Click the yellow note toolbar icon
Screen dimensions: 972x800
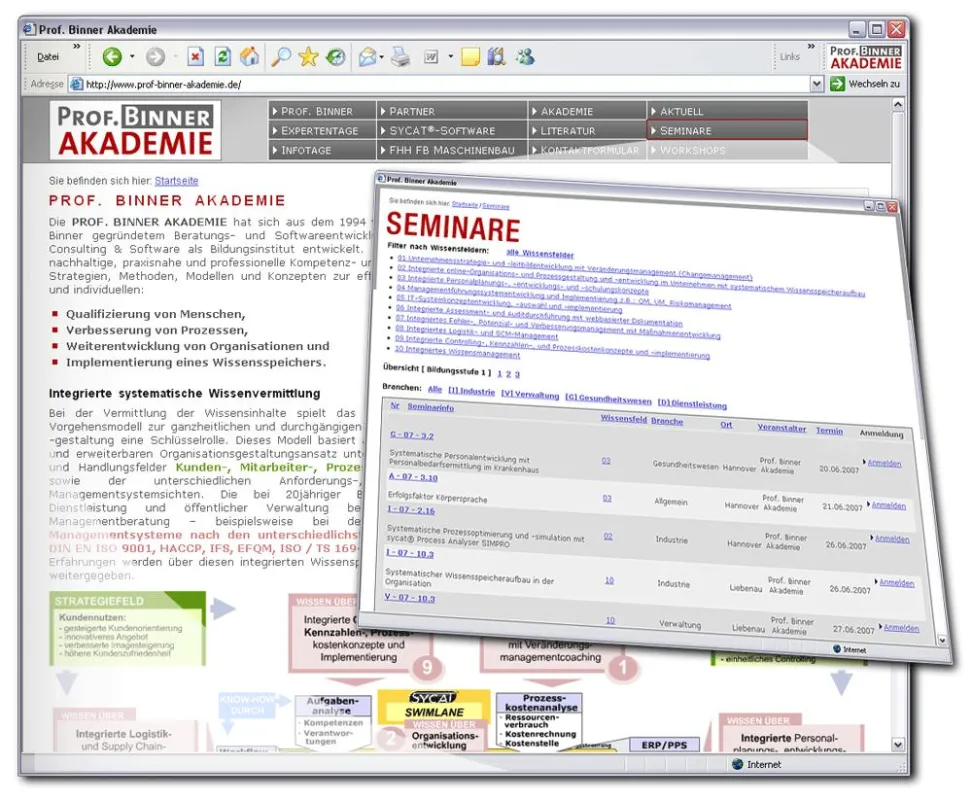(x=470, y=57)
